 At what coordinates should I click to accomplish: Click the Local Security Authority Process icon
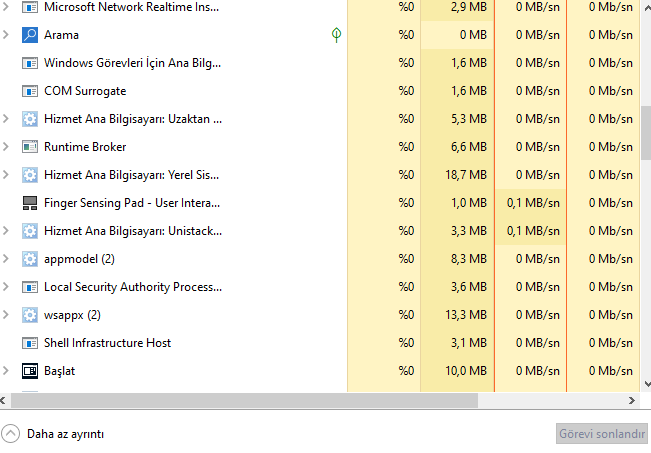pos(30,287)
